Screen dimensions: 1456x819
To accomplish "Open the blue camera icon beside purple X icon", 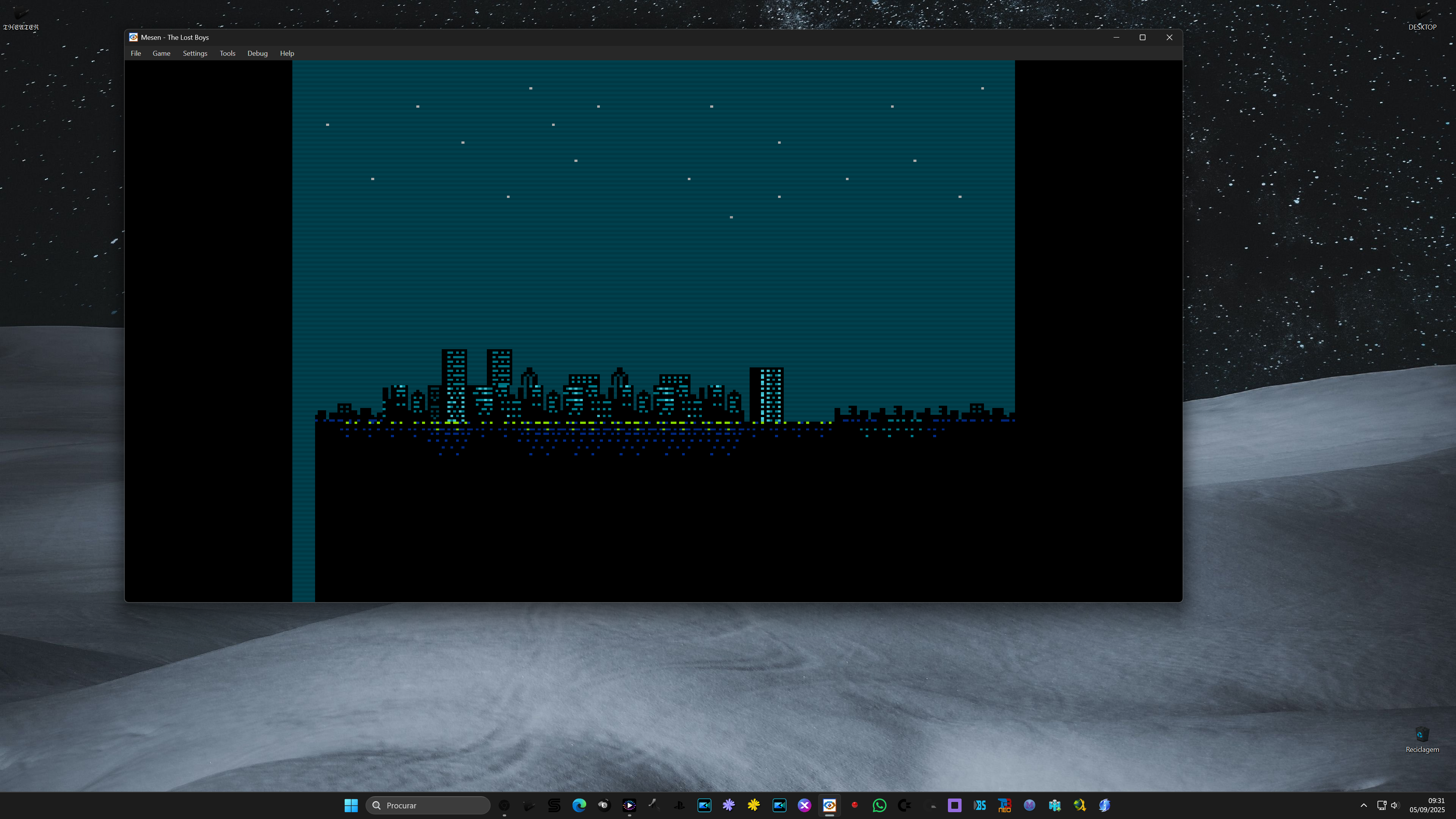I will click(x=780, y=805).
